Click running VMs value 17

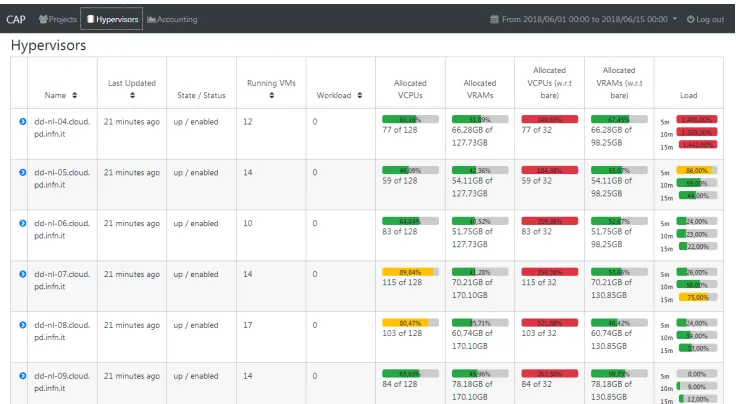pyautogui.click(x=248, y=325)
